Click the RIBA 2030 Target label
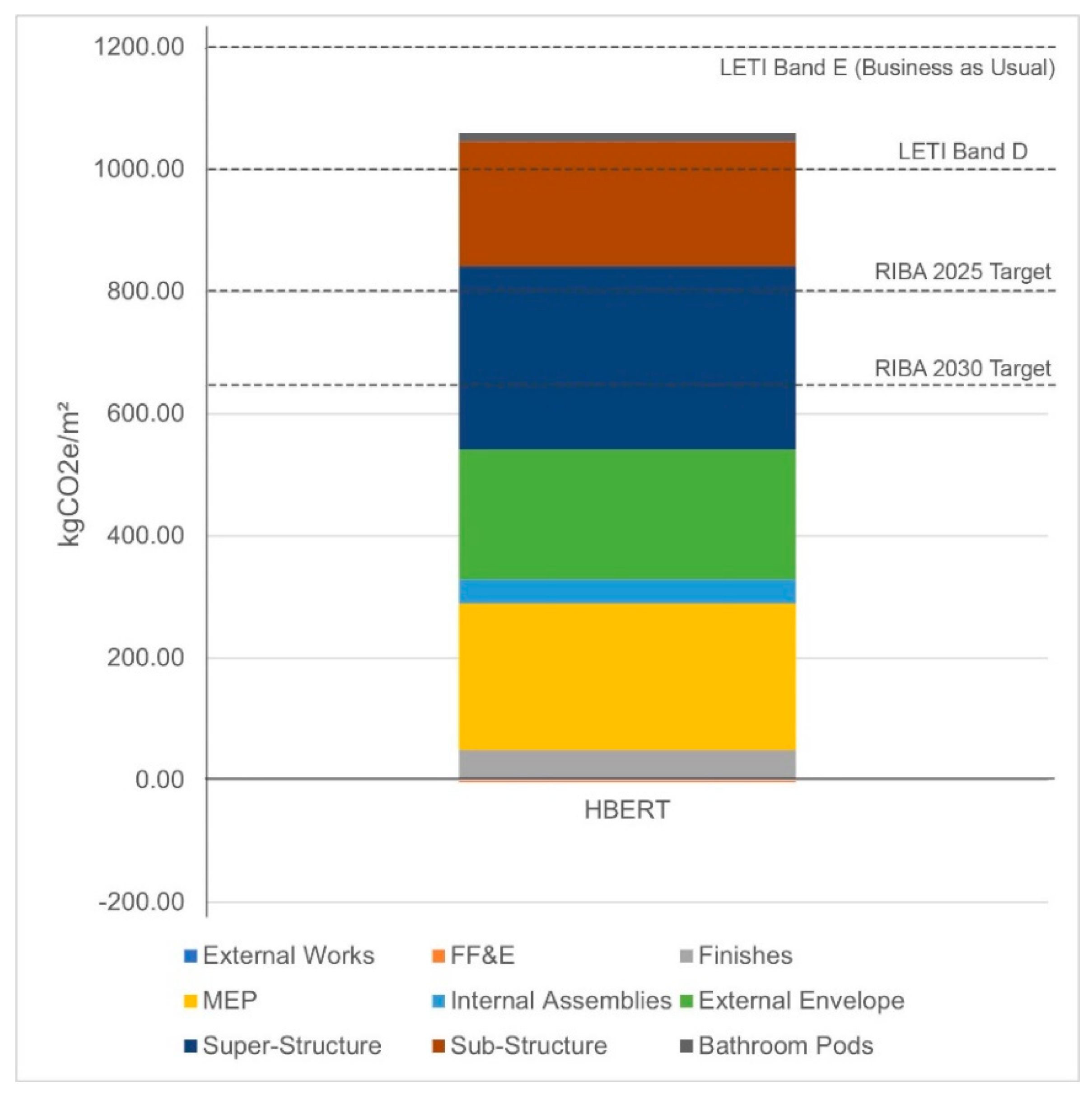This screenshot has height=1094, width=1092. pyautogui.click(x=962, y=369)
